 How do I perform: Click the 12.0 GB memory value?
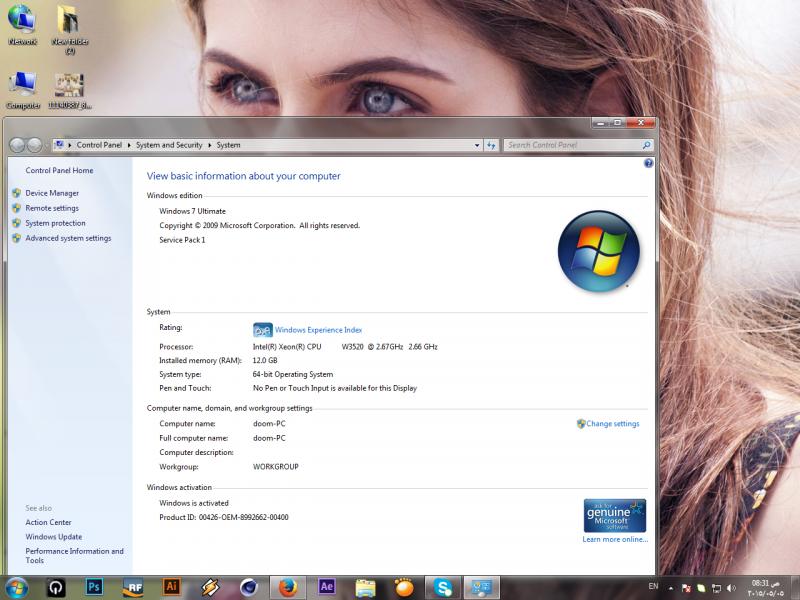tap(265, 361)
